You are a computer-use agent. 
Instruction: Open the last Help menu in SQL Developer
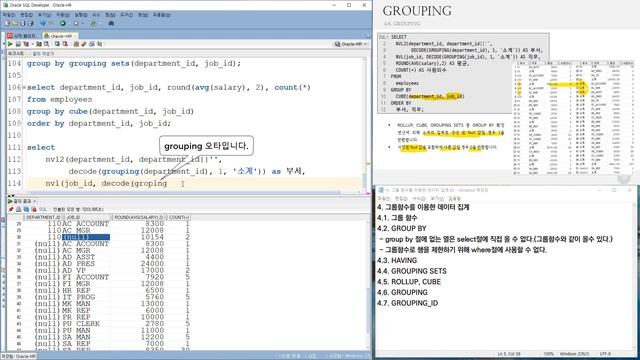click(x=162, y=15)
